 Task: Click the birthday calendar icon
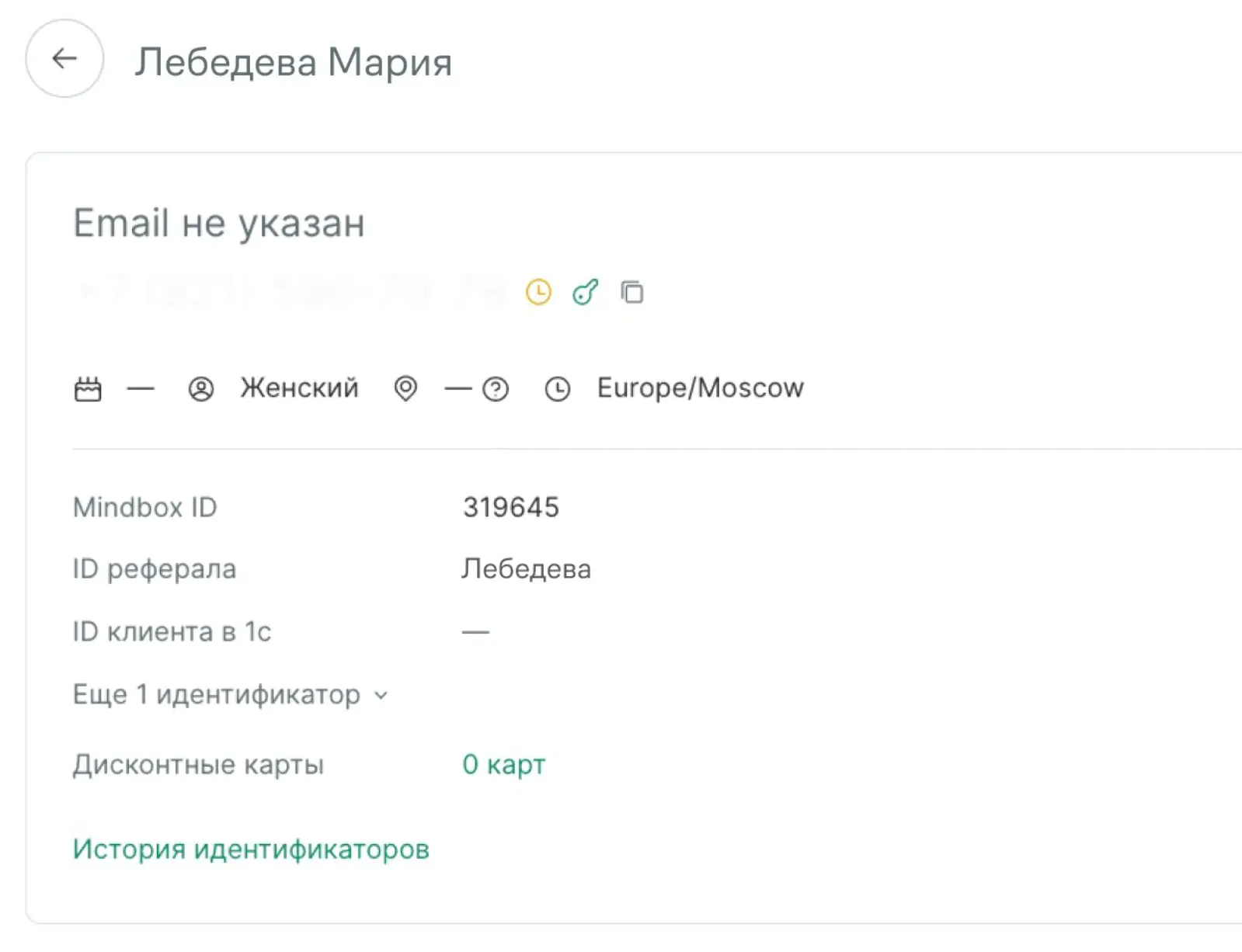tap(88, 388)
